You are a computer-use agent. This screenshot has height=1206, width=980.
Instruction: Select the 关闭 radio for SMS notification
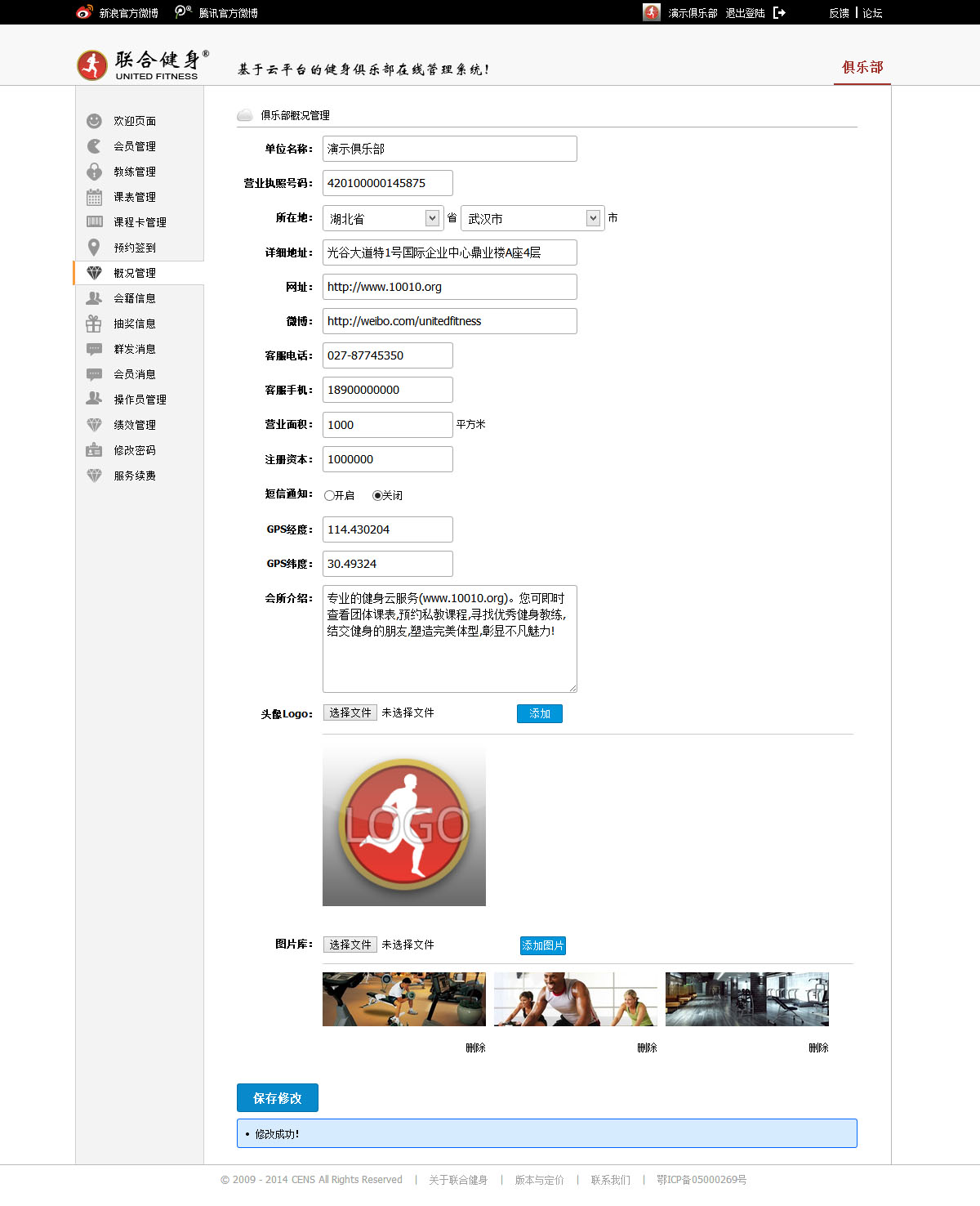[x=377, y=495]
